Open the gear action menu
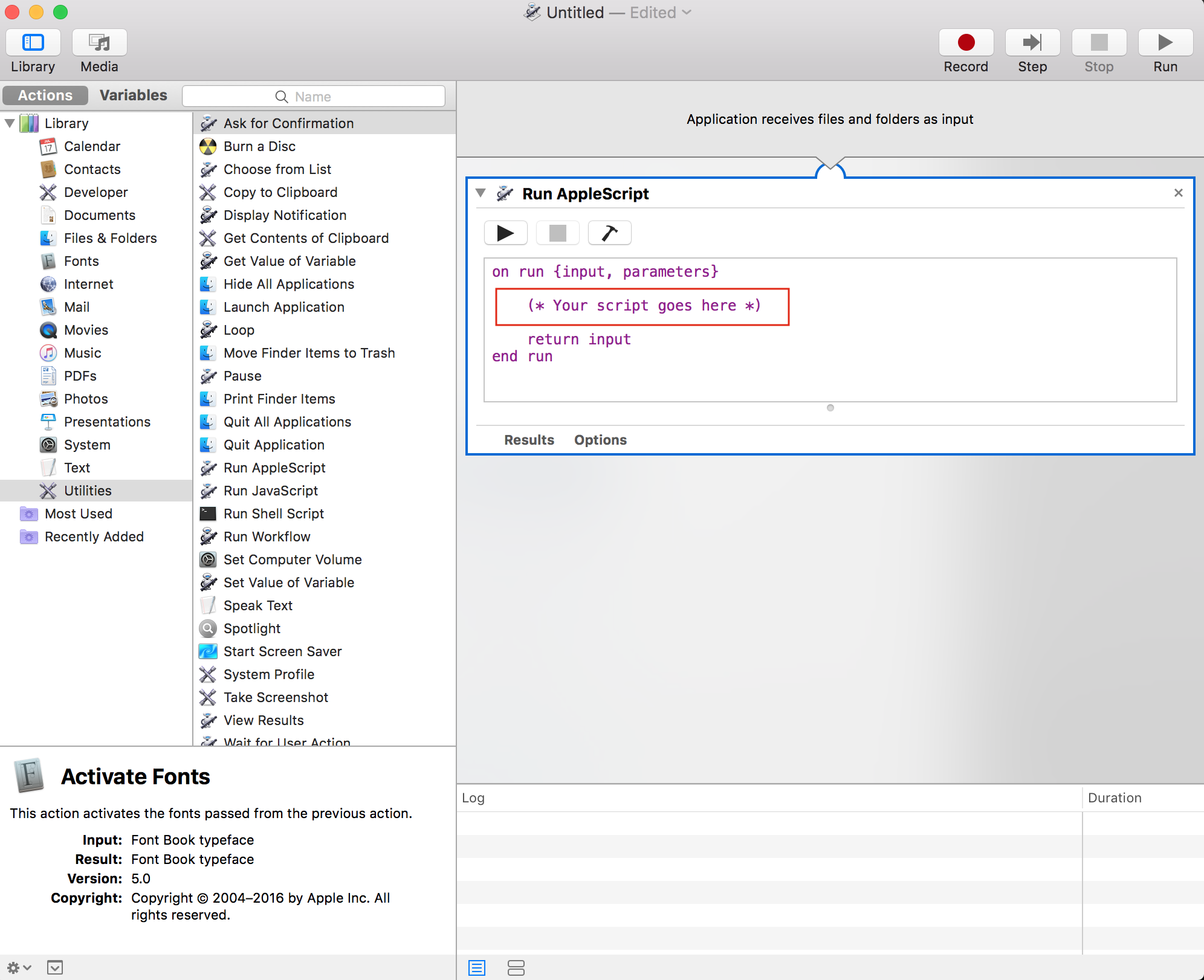Screen dimensions: 1204x980 (x=18, y=967)
